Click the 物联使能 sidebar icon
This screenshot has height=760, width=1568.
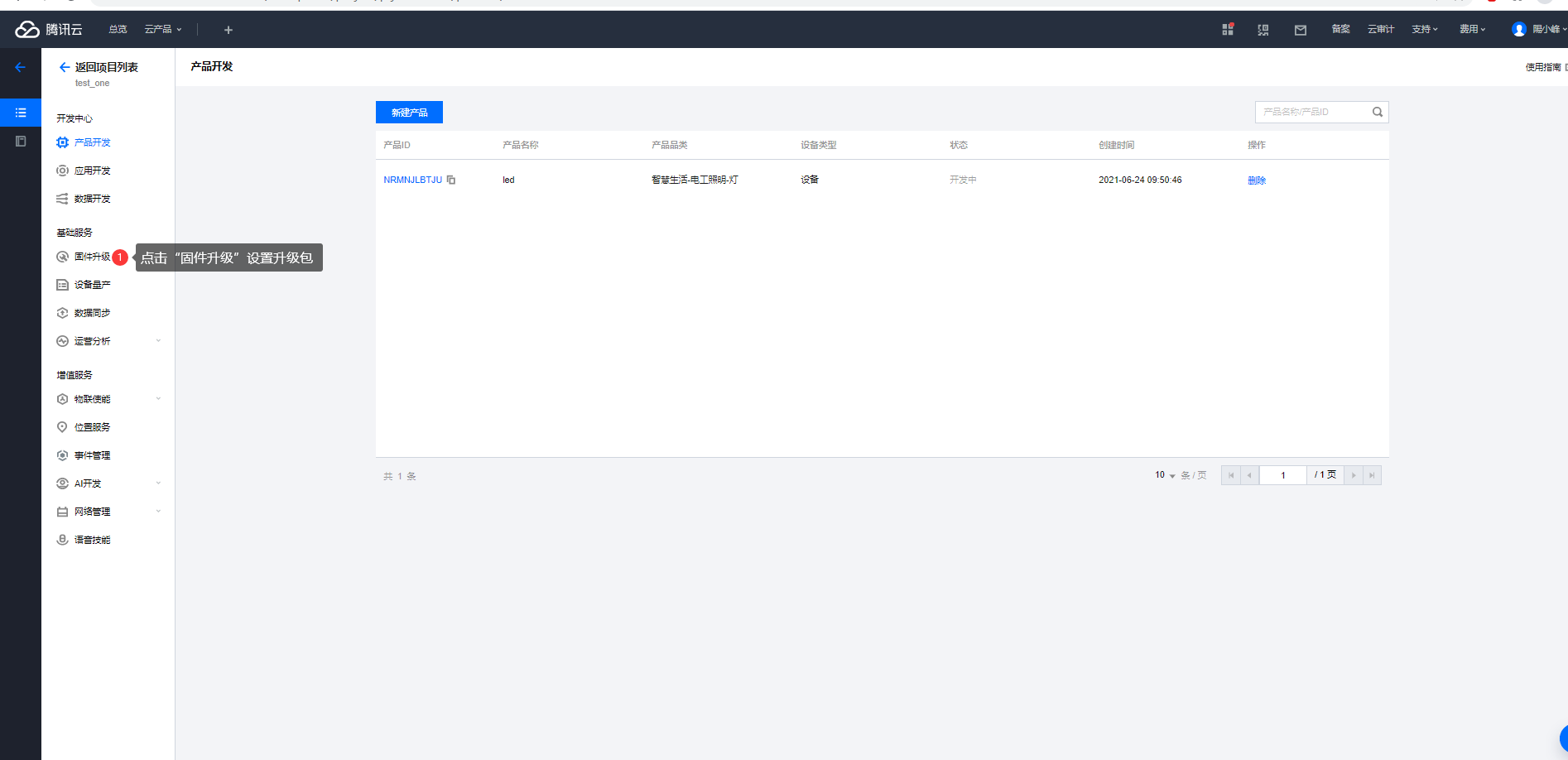[x=62, y=399]
